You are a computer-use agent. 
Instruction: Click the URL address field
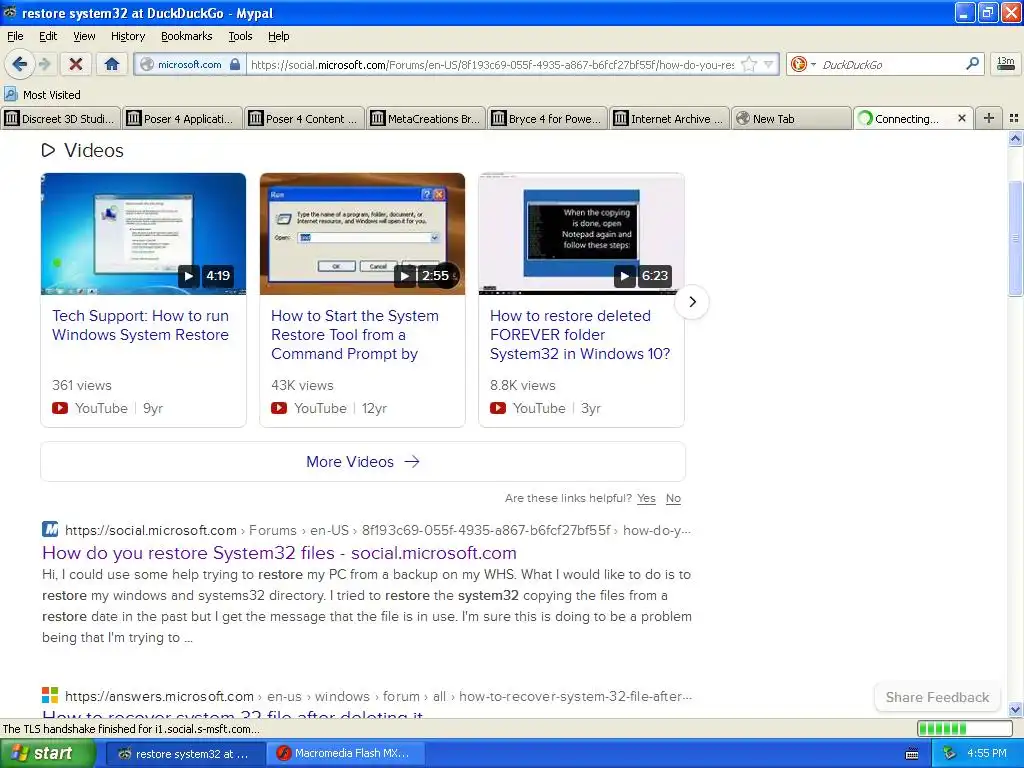[491, 65]
